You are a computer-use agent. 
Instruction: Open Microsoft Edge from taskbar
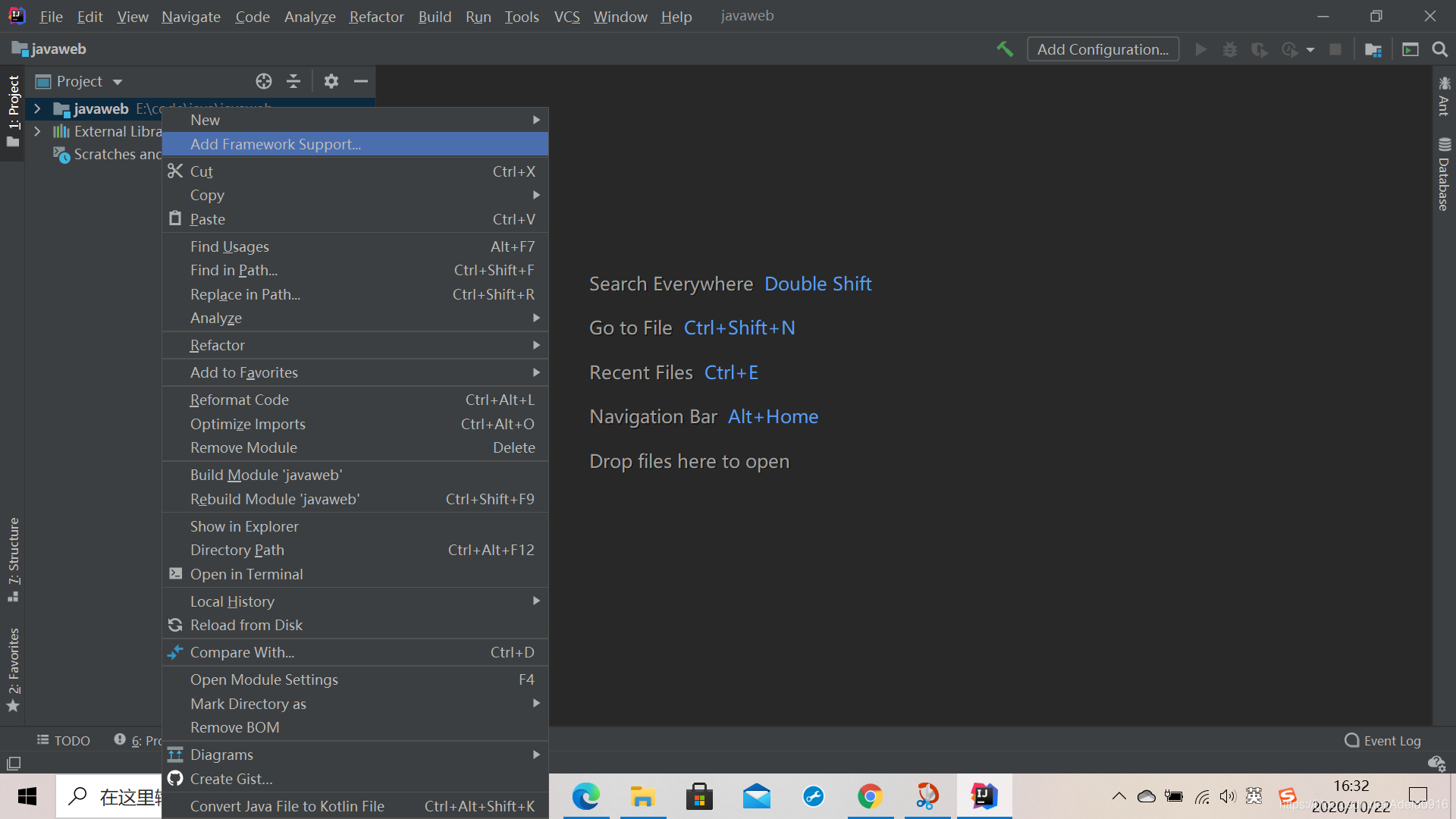[x=585, y=796]
